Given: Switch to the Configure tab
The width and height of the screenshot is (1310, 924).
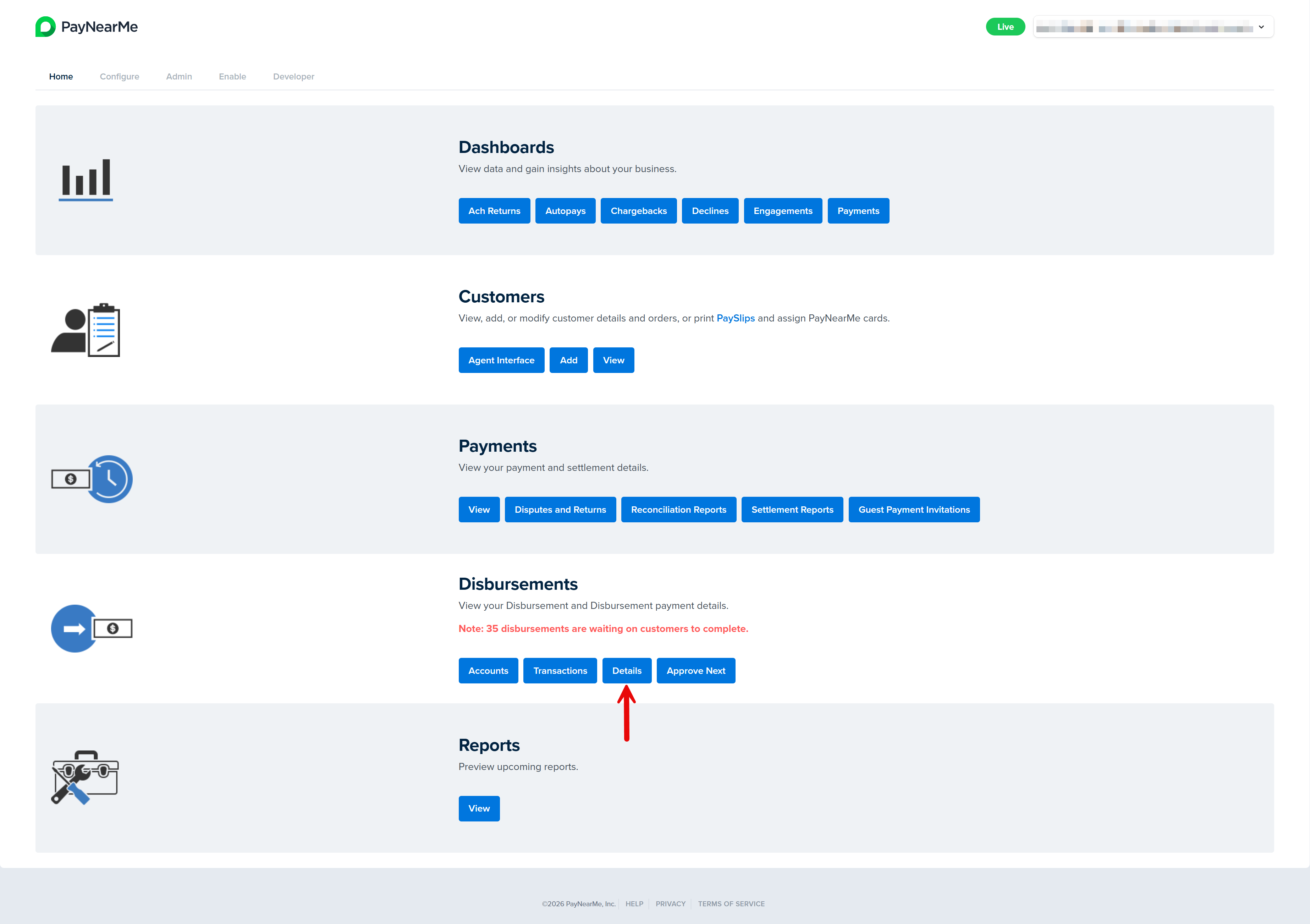Looking at the screenshot, I should point(119,77).
